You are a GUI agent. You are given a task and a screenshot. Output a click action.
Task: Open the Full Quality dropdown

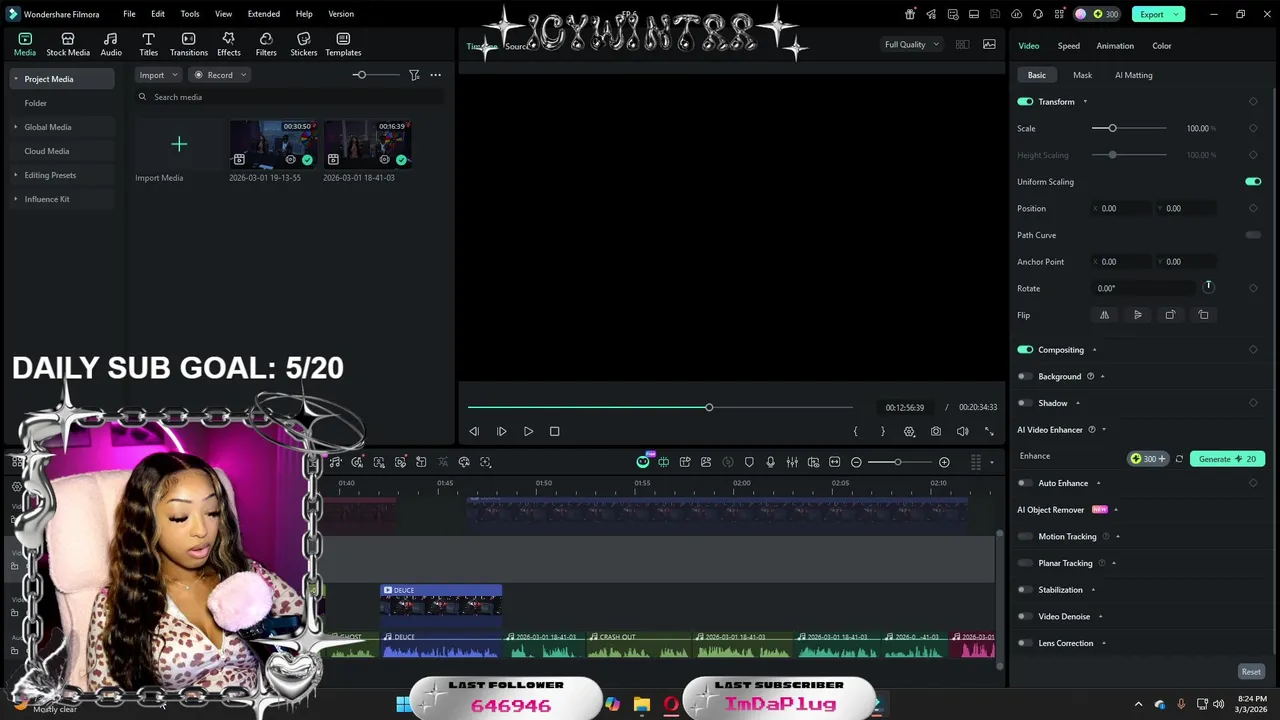tap(911, 44)
